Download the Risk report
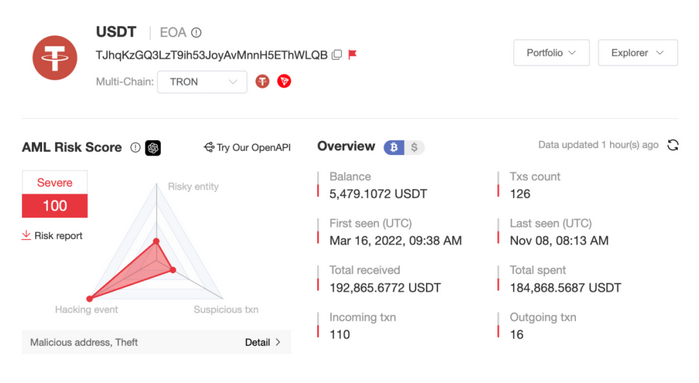 (x=52, y=235)
